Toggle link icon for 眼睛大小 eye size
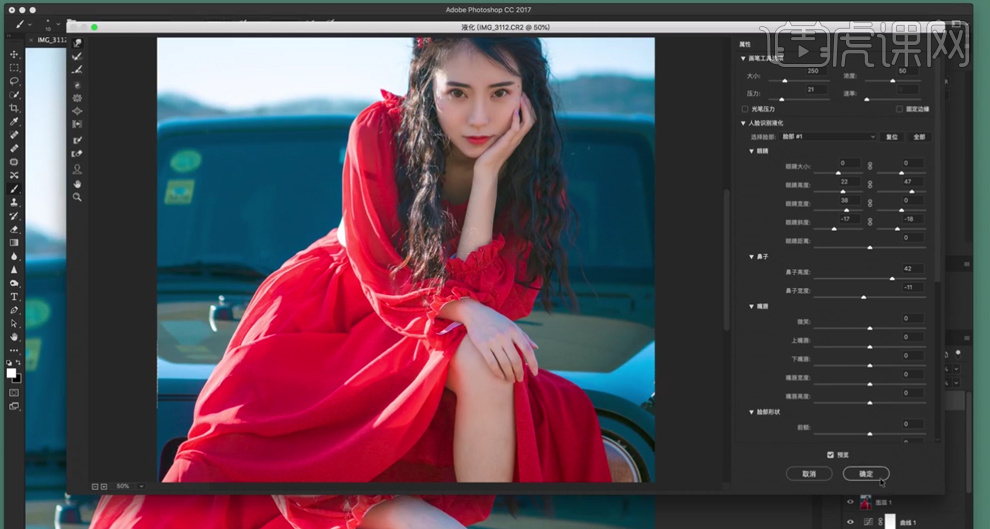Screen dimensions: 990x529 point(869,166)
